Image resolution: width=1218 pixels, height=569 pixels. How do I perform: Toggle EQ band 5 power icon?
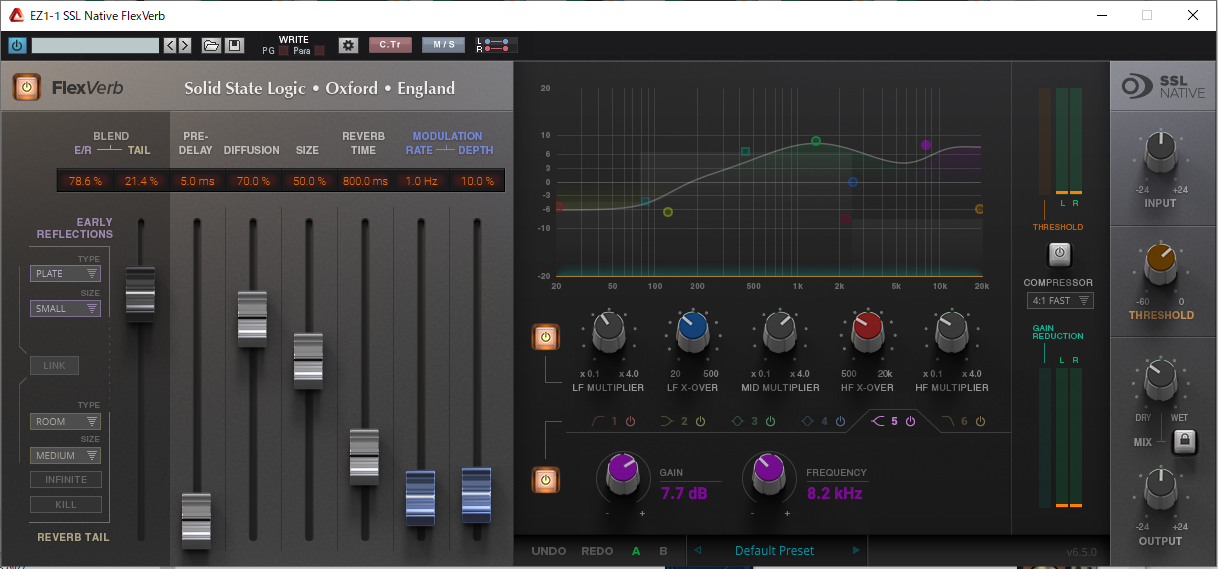click(x=910, y=421)
